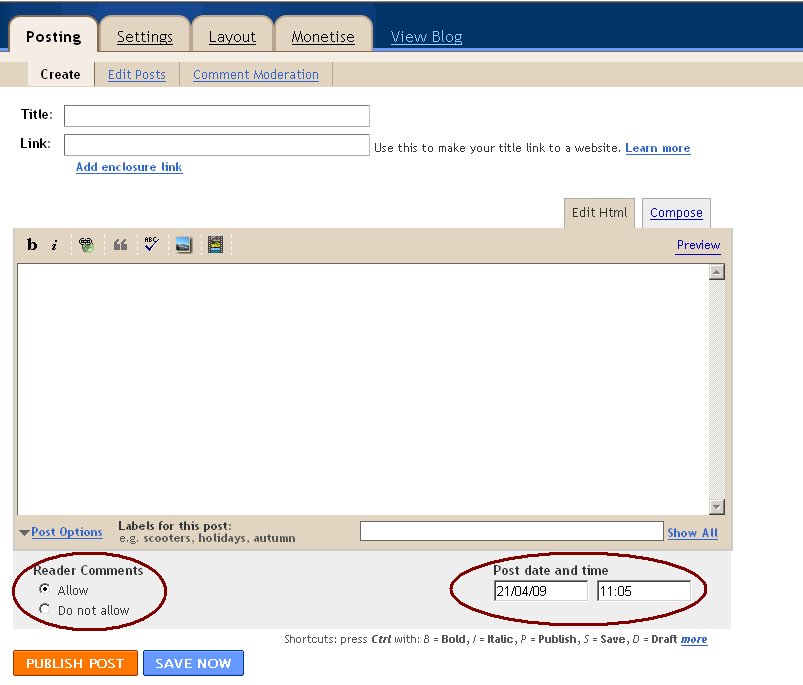Screen dimensions: 803x685
Task: Click the post date field showing 21/04/09
Action: 541,591
